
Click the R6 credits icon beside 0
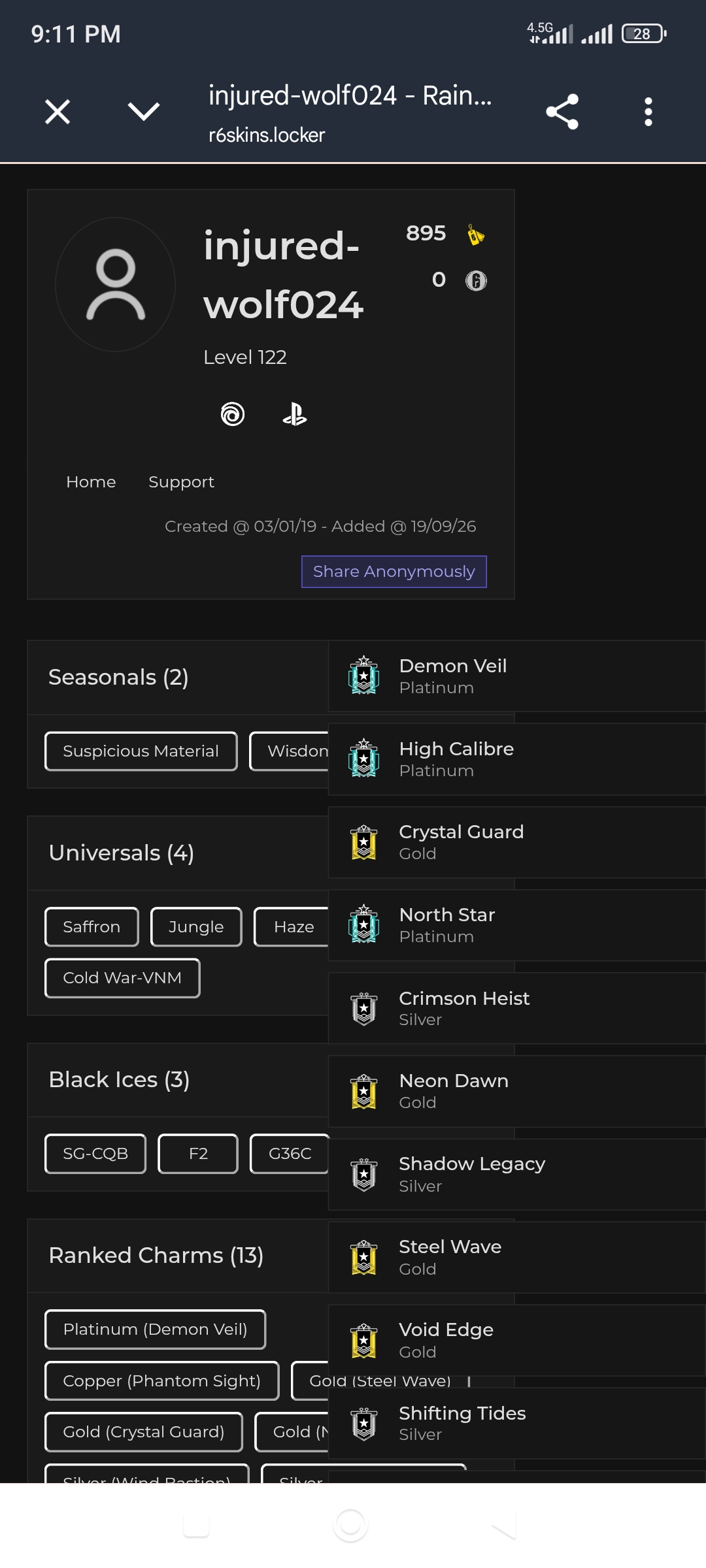click(x=476, y=280)
